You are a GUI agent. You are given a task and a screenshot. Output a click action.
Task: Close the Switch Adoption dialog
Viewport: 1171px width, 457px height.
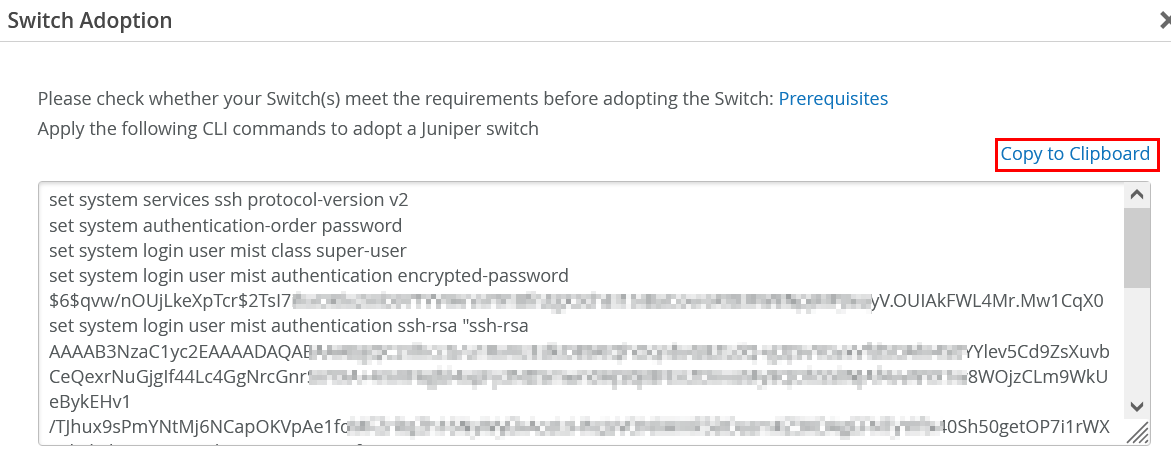coord(1164,19)
